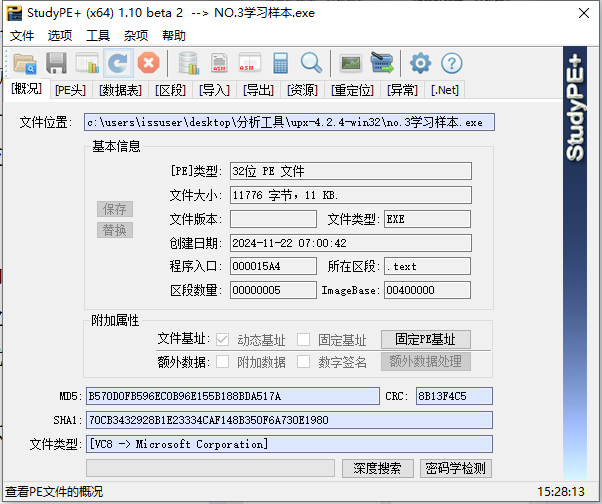The width and height of the screenshot is (602, 504).
Task: Switch to the [重定位] tab
Action: 352,91
